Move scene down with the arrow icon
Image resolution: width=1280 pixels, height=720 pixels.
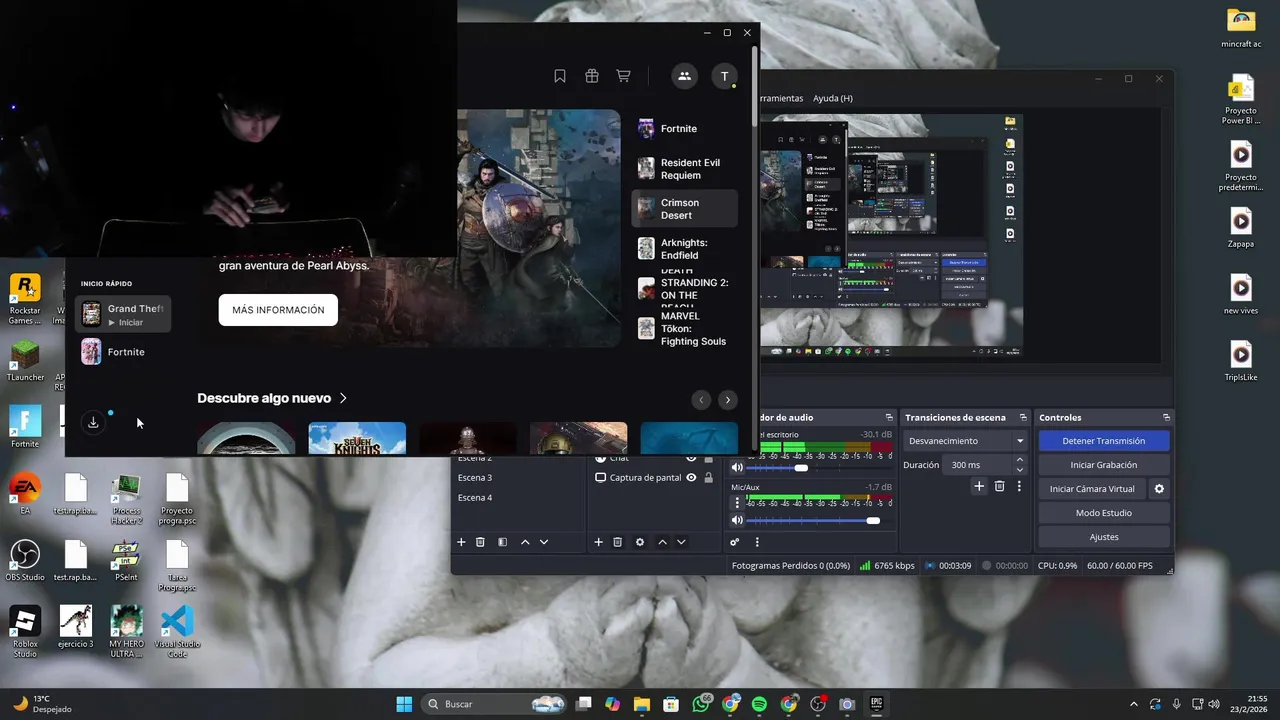[544, 542]
